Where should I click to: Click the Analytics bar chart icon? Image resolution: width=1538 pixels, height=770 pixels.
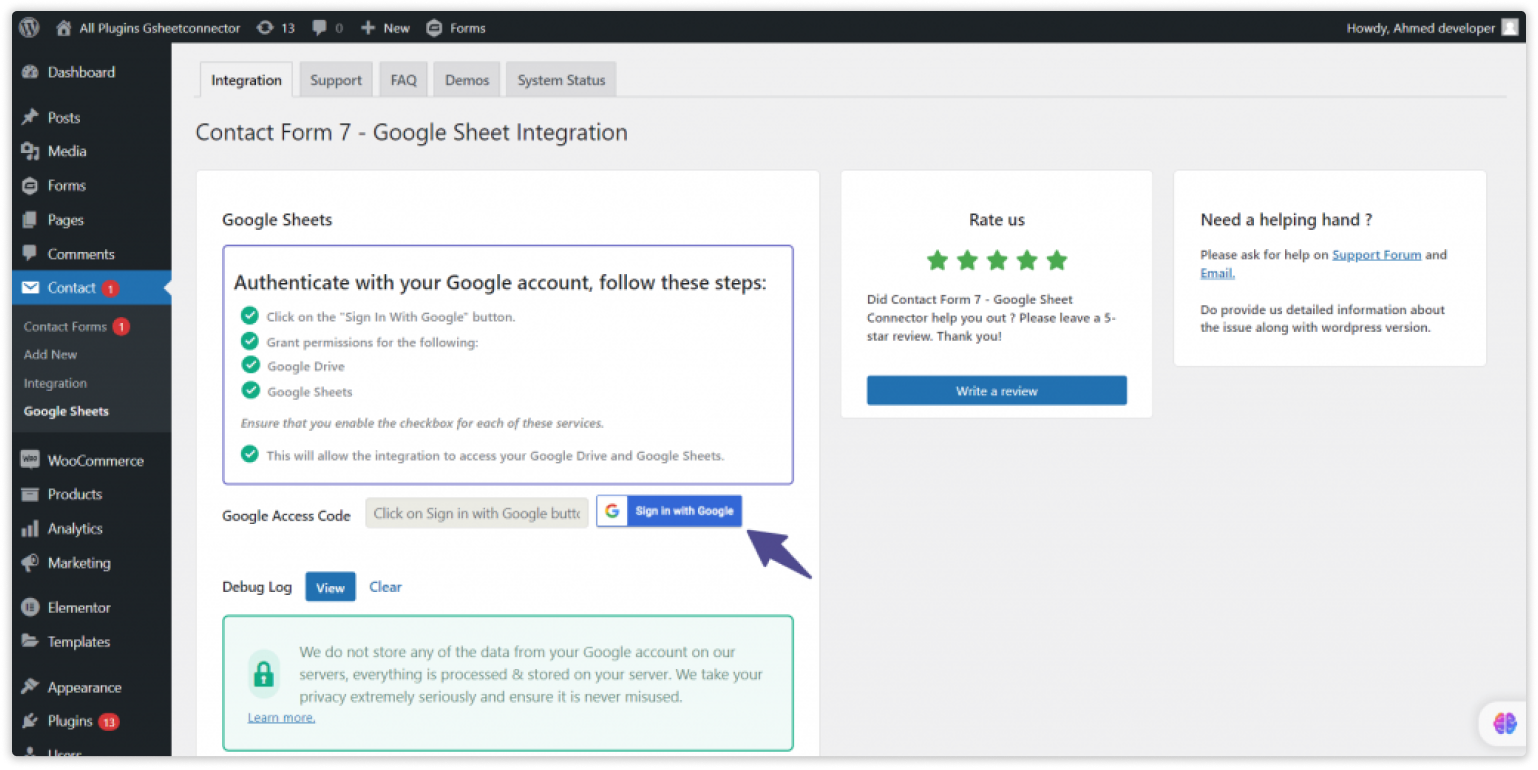coord(30,528)
